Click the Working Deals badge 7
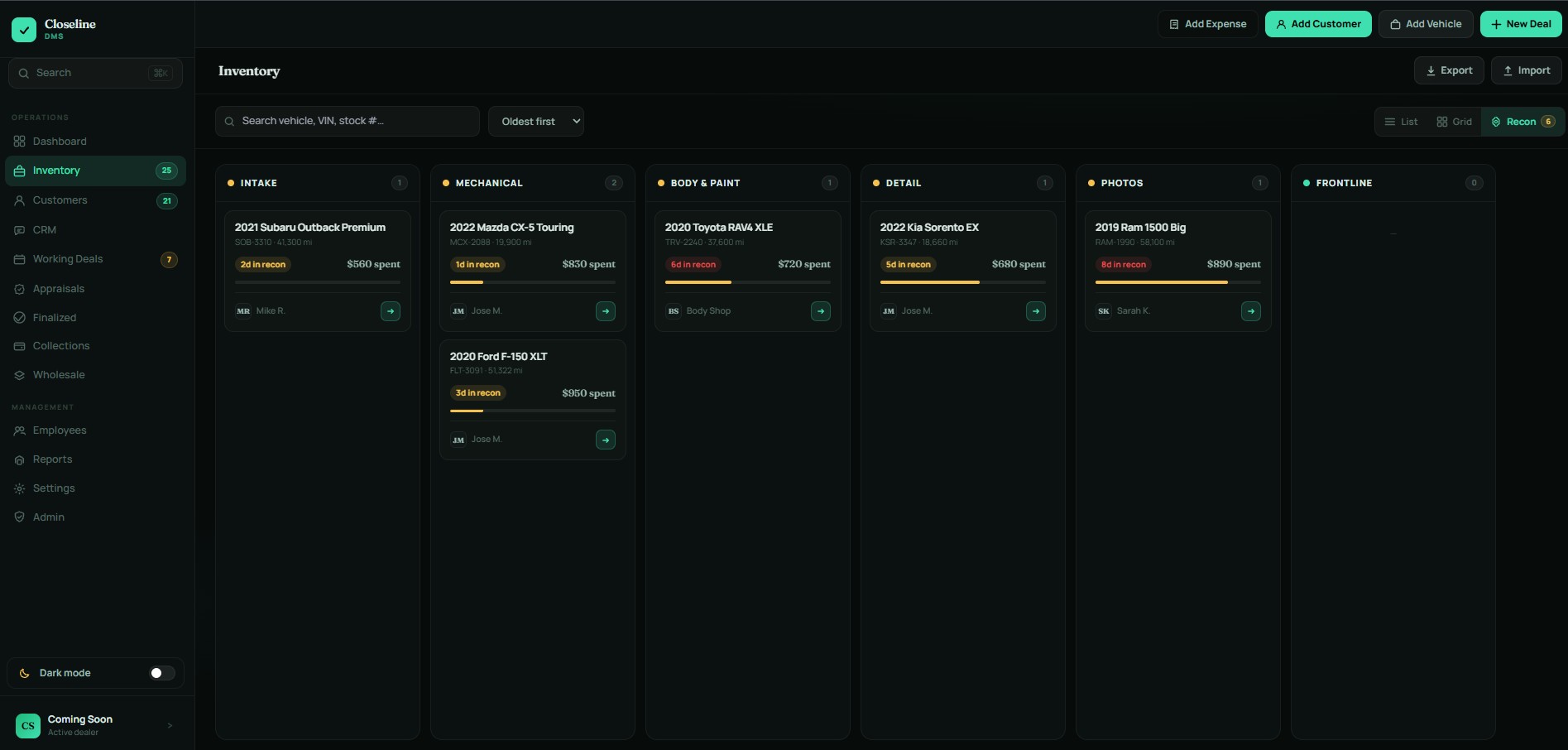This screenshot has width=1568, height=750. [169, 260]
